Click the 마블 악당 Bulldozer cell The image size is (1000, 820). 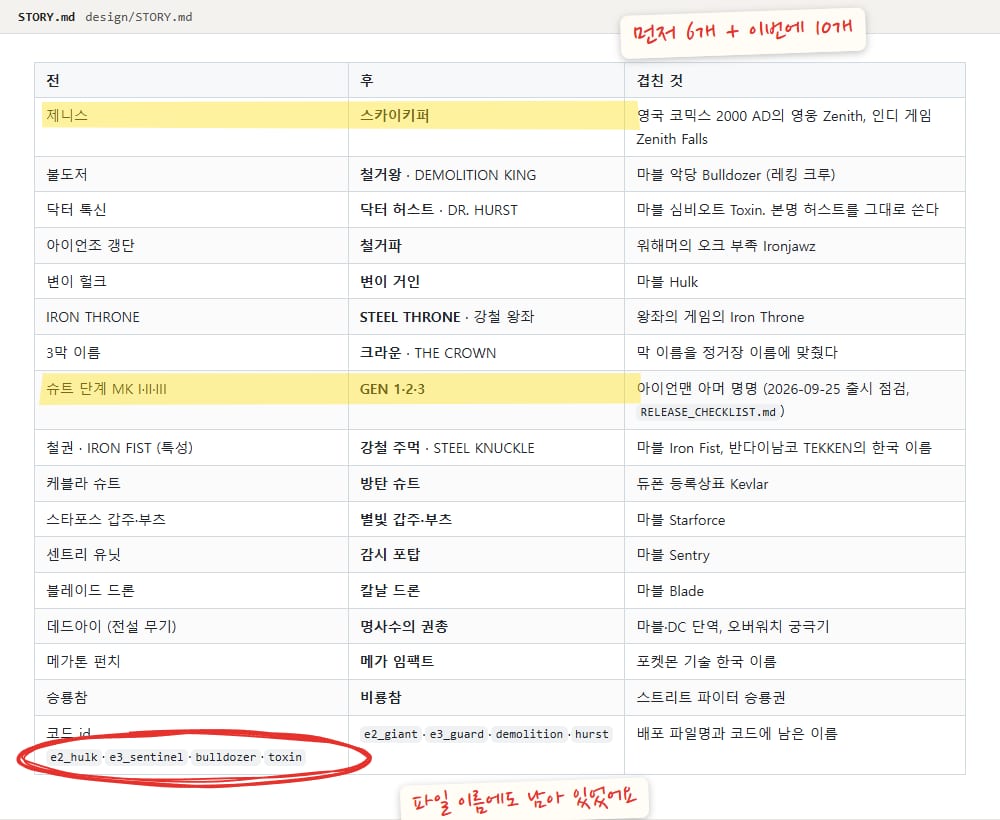[x=795, y=174]
